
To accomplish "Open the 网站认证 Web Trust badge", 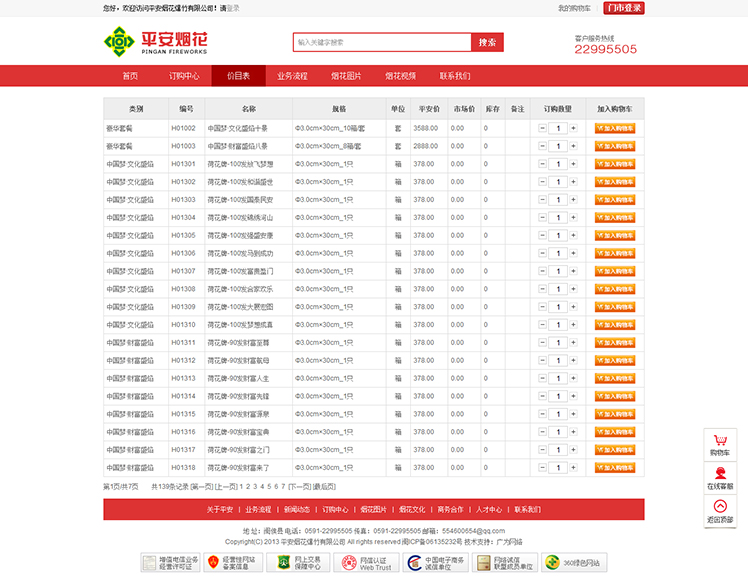I will (x=367, y=563).
